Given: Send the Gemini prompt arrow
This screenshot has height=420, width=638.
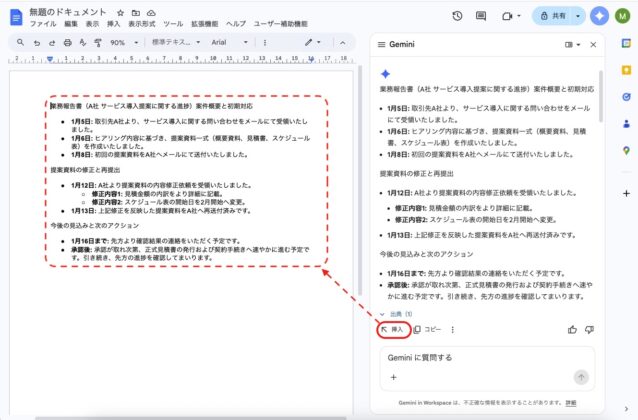Looking at the screenshot, I should point(581,377).
